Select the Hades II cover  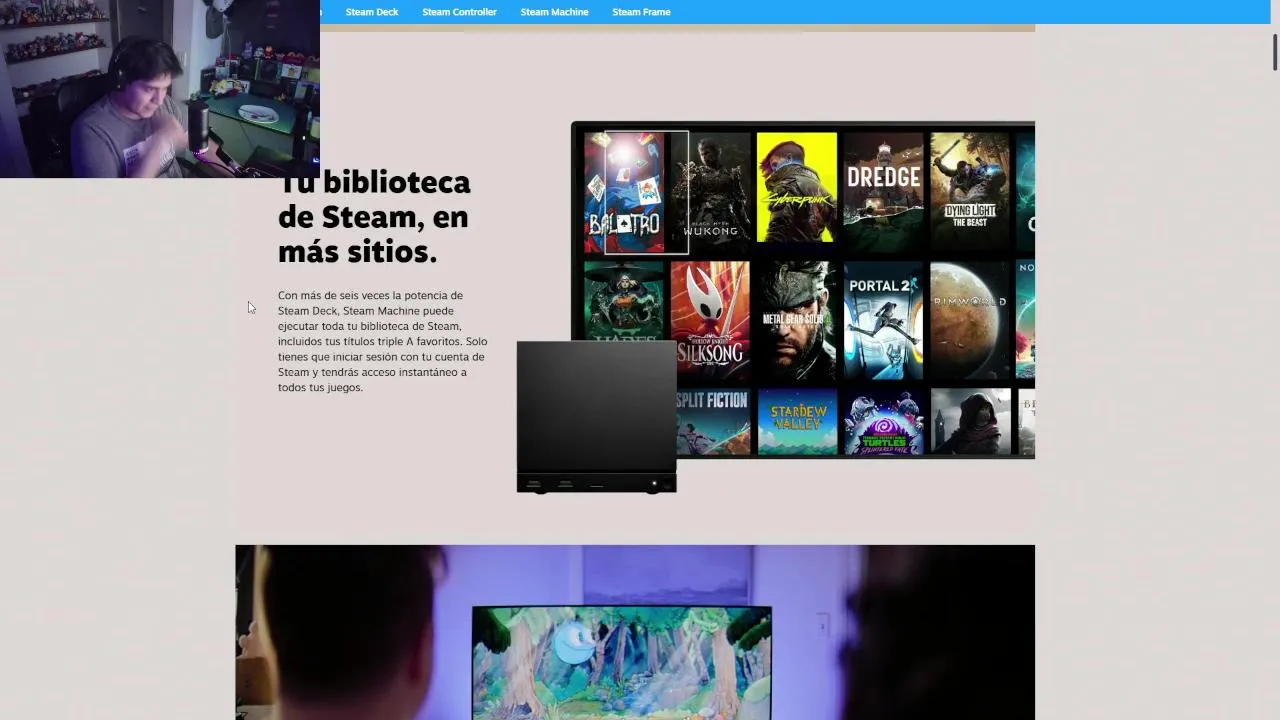point(624,301)
